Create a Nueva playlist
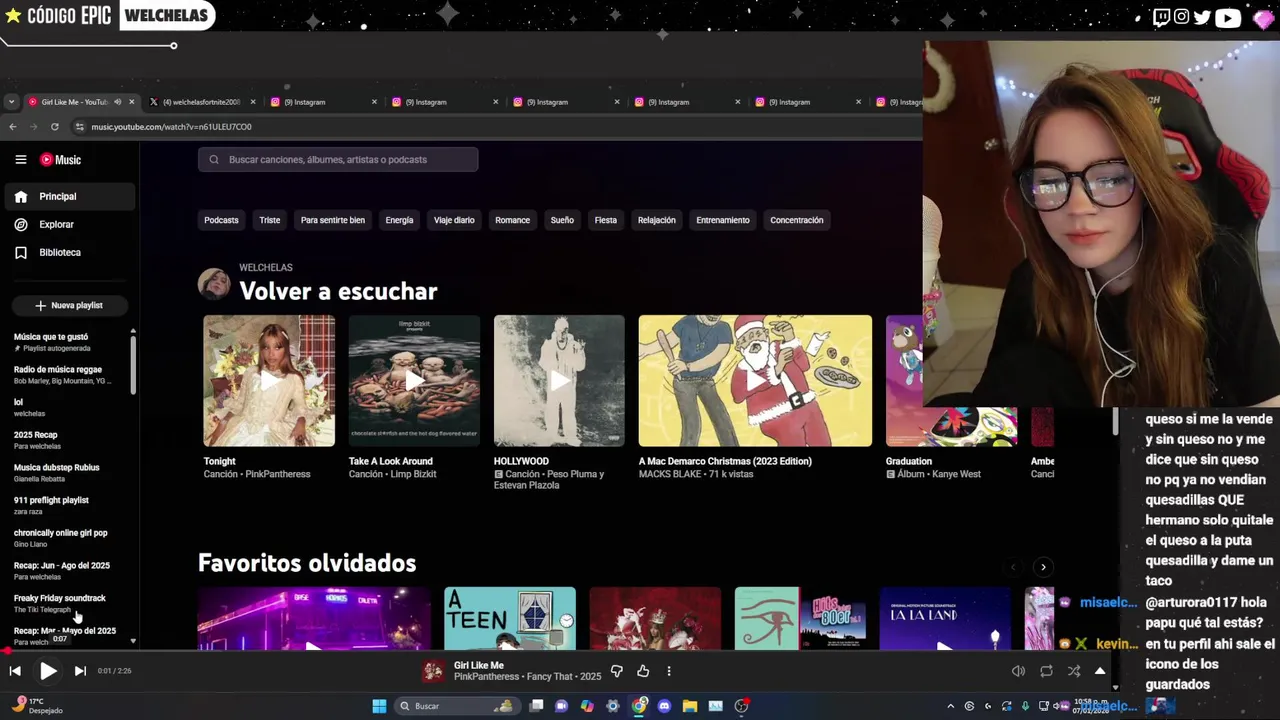This screenshot has width=1280, height=720. [x=68, y=305]
